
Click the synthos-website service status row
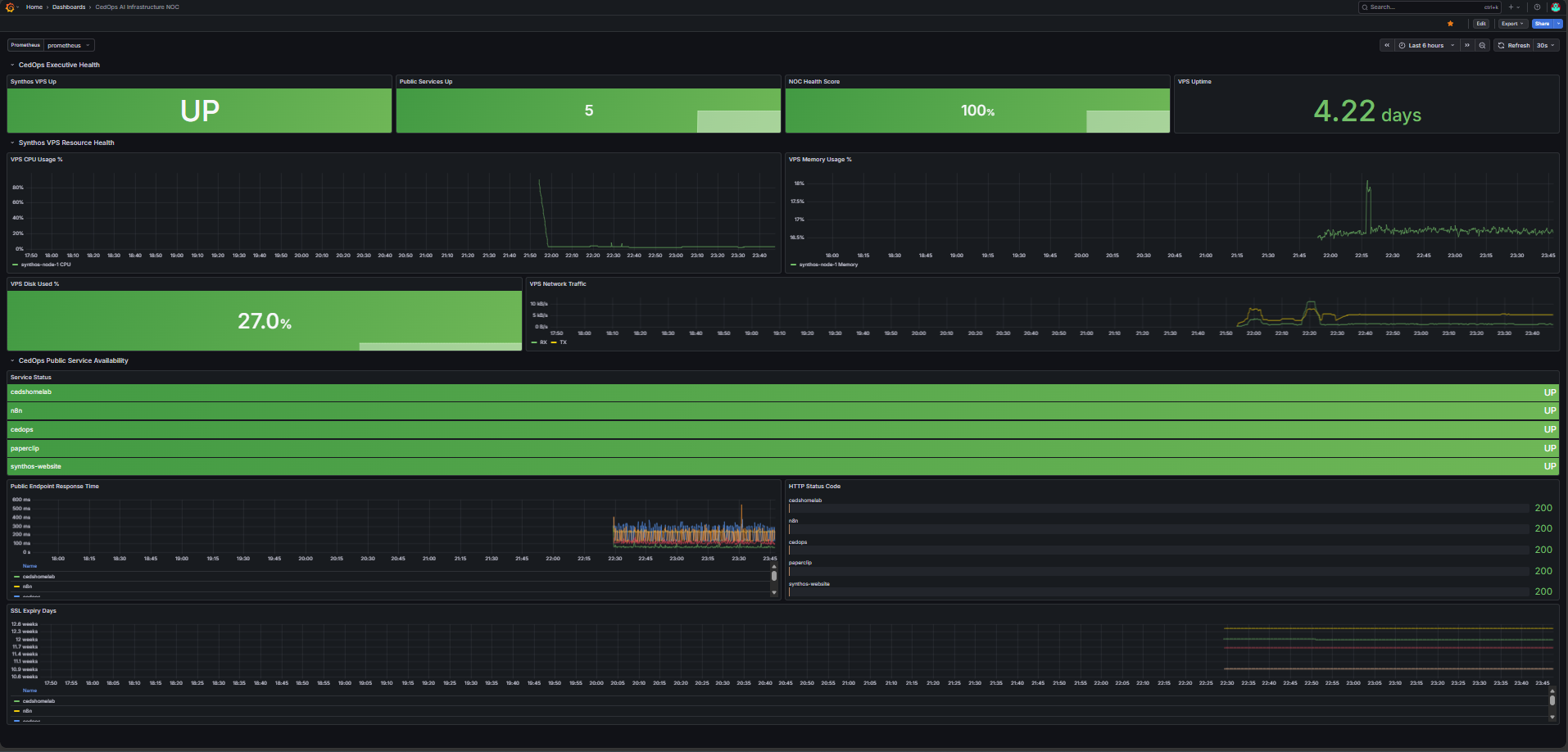pyautogui.click(x=783, y=467)
